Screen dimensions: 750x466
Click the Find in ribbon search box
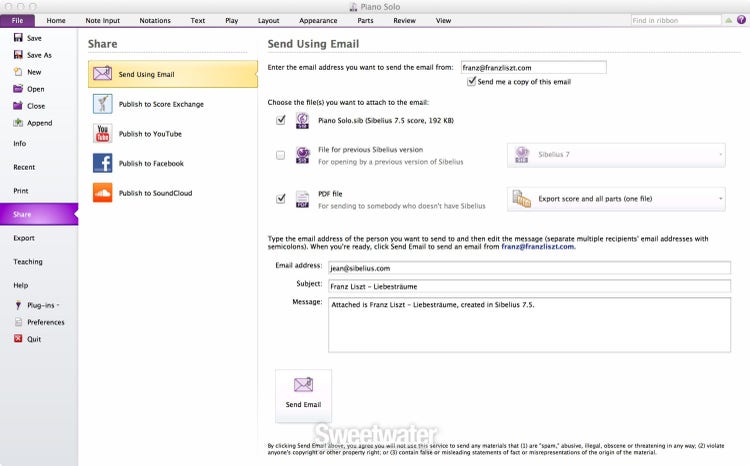coord(685,20)
